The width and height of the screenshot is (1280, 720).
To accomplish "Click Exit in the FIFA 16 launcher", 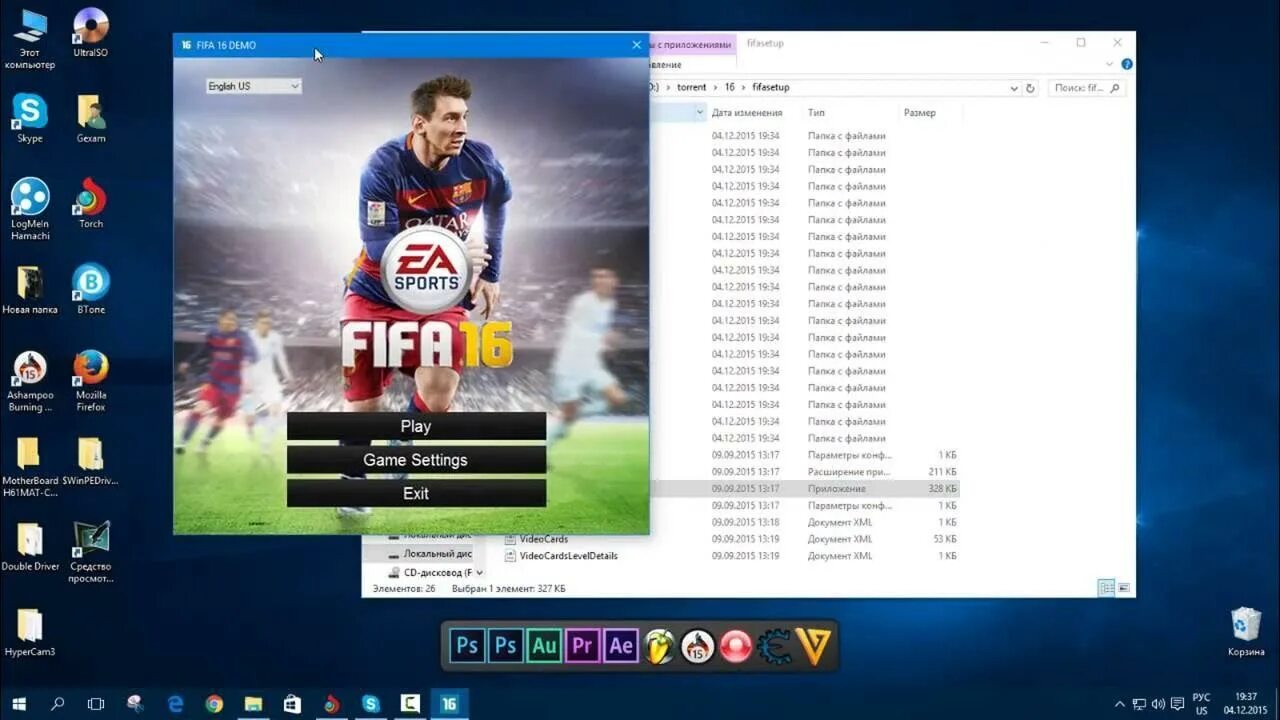I will click(416, 493).
